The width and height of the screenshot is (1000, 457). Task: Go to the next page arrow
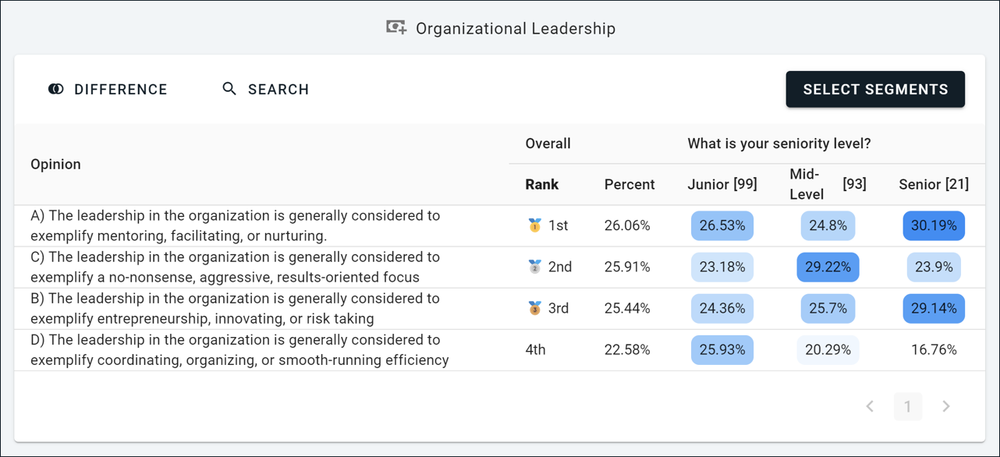pyautogui.click(x=946, y=406)
